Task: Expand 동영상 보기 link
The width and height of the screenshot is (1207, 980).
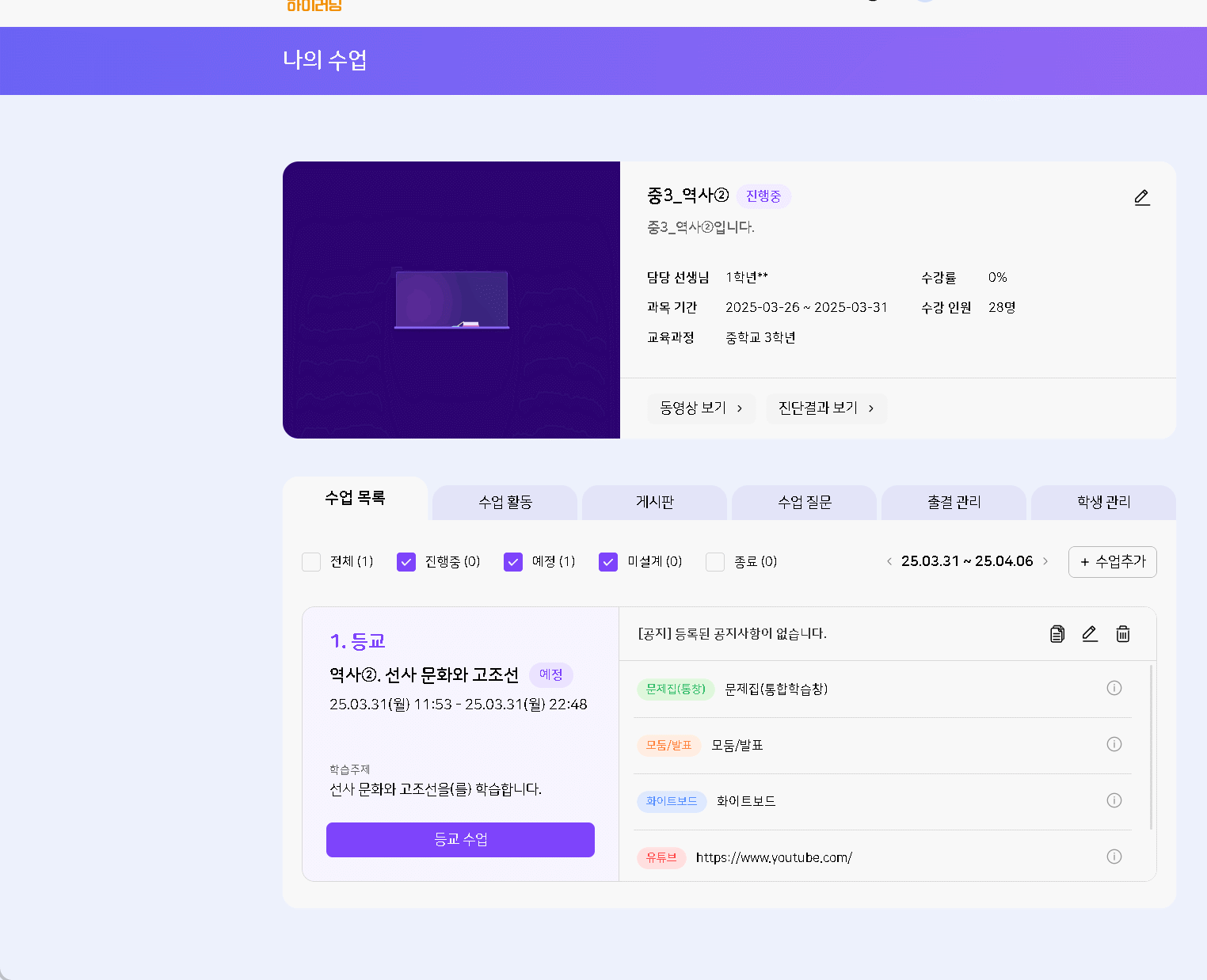Action: 701,408
